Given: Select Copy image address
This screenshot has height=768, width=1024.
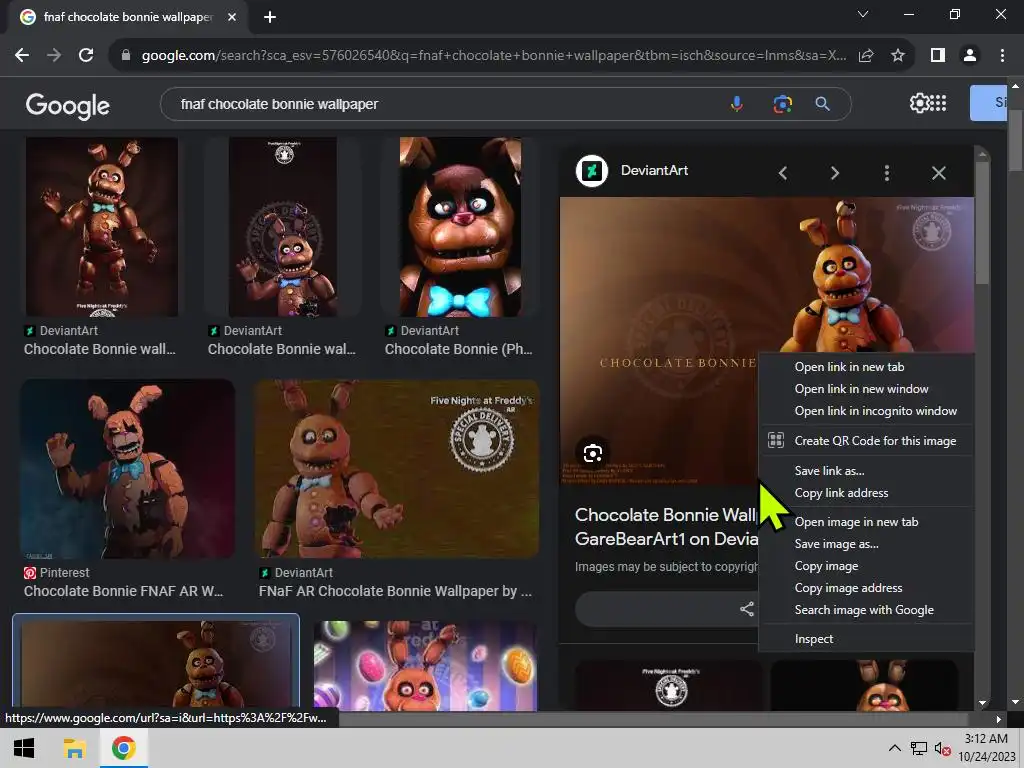Looking at the screenshot, I should pos(848,588).
